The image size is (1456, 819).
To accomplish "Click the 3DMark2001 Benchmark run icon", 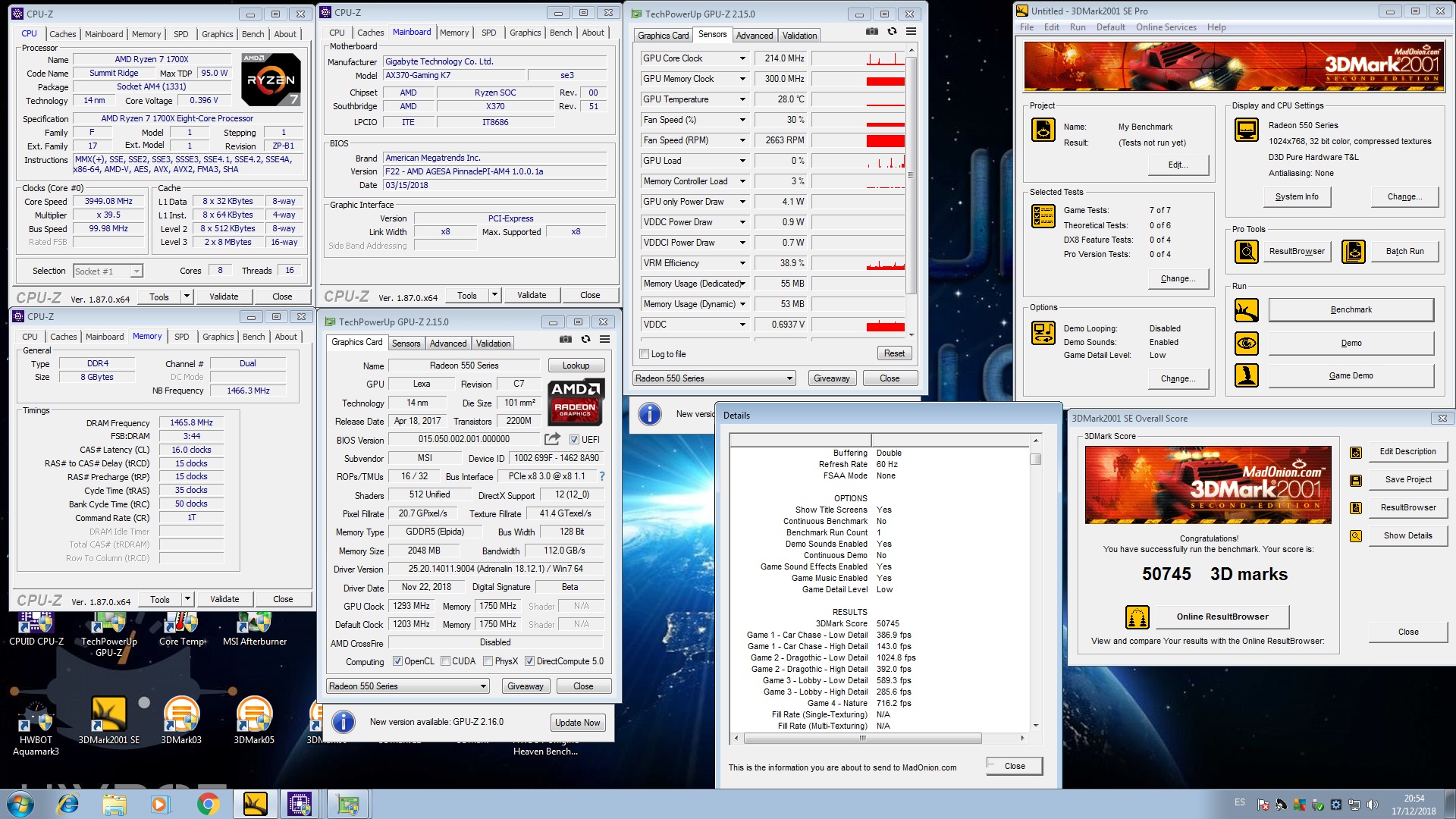I will click(x=1247, y=309).
